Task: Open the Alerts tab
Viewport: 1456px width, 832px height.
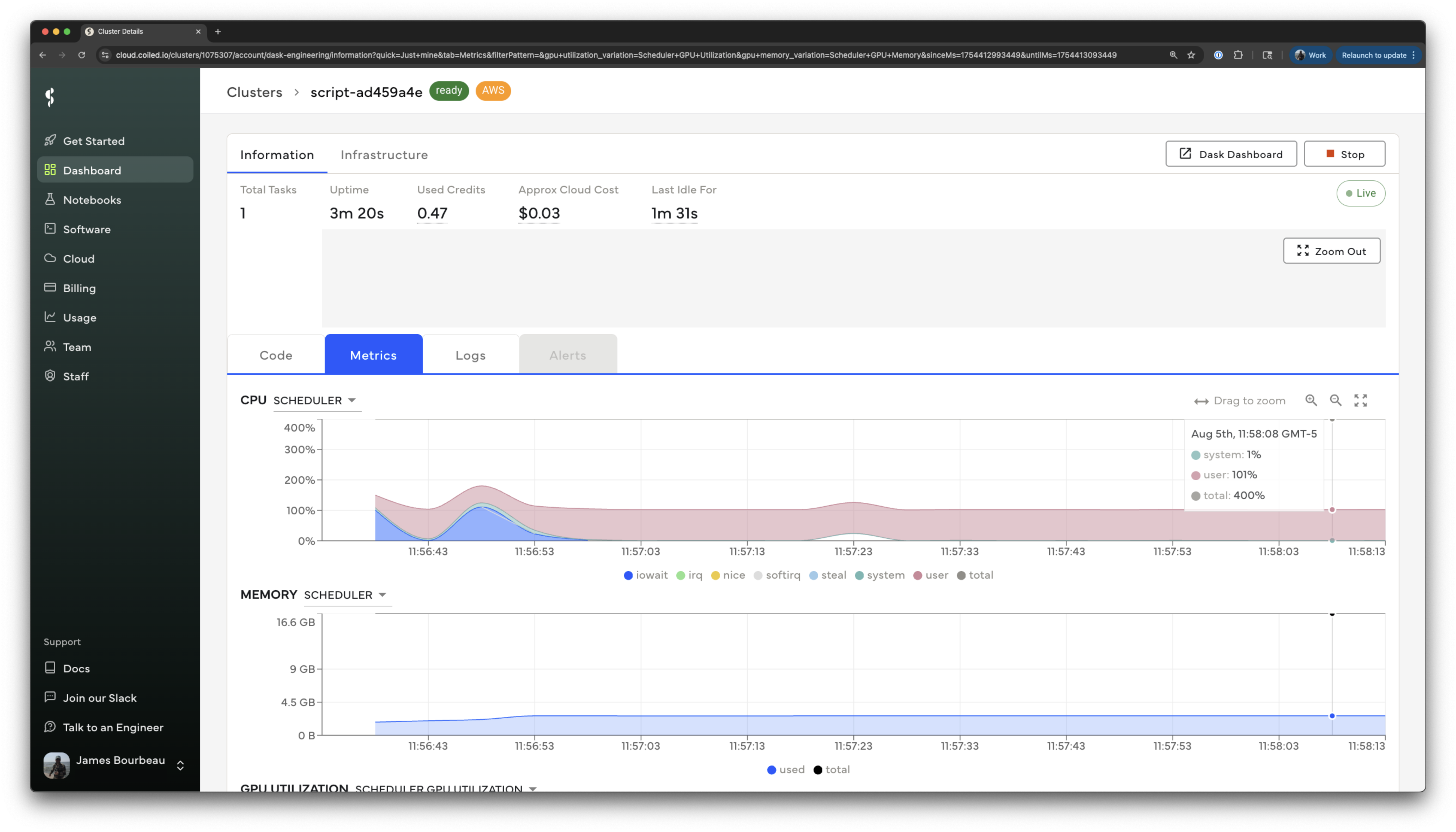Action: 568,355
